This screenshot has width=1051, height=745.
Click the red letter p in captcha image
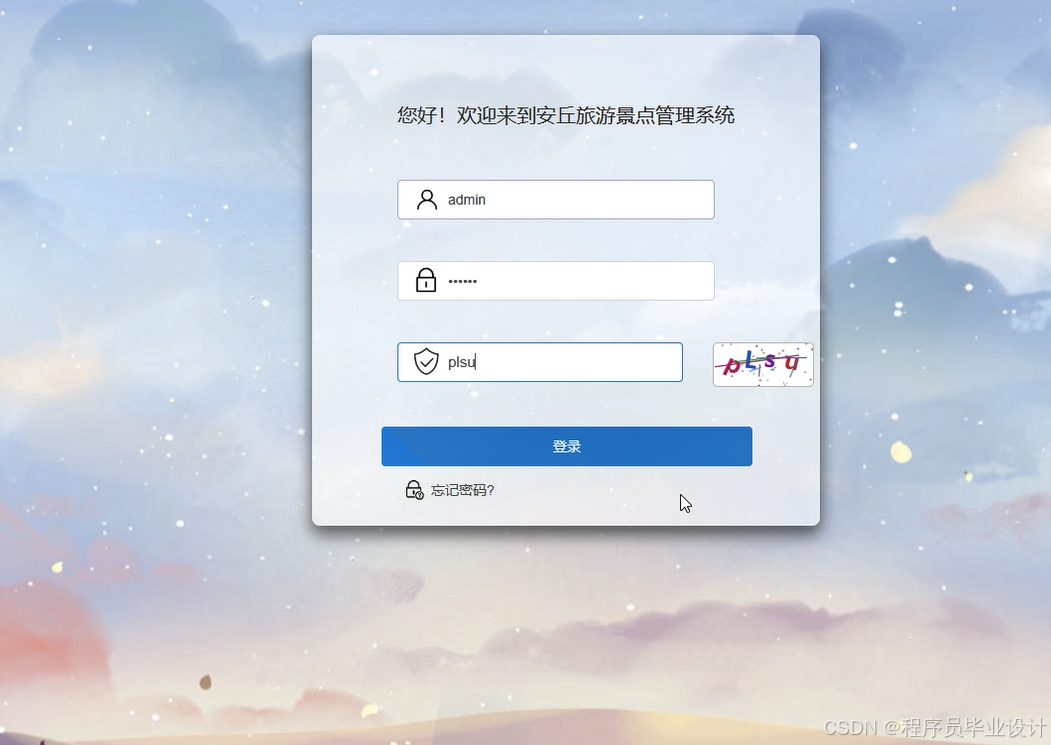click(733, 365)
